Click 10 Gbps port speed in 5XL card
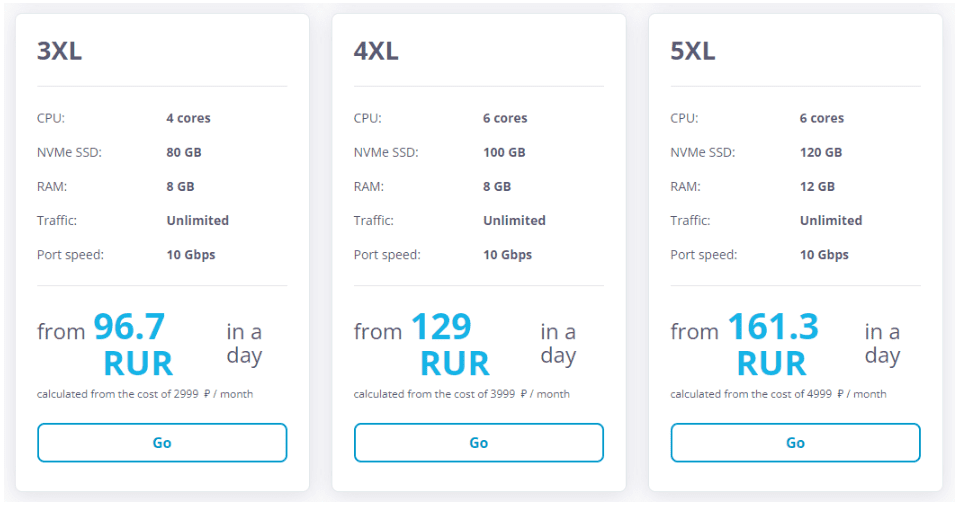Screen dimensions: 959x506 (824, 255)
